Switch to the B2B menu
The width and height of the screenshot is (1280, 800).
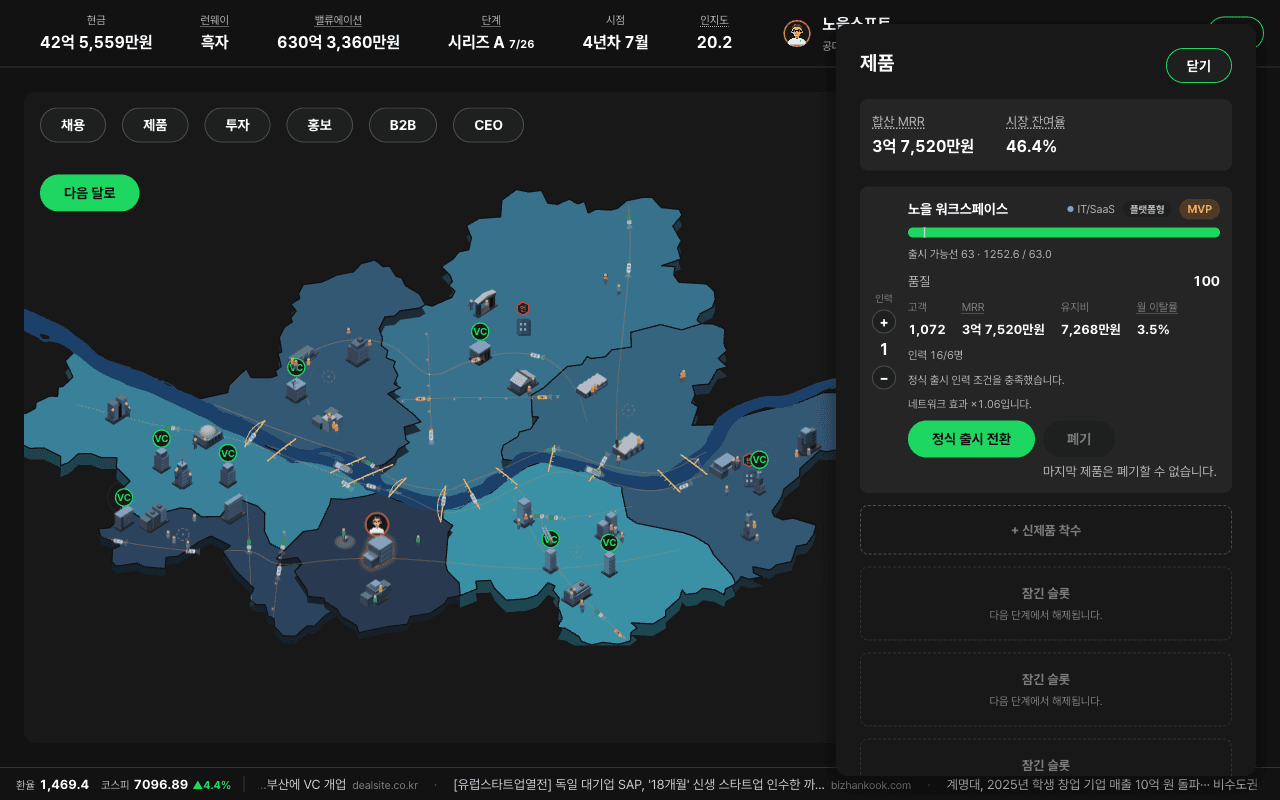point(403,125)
